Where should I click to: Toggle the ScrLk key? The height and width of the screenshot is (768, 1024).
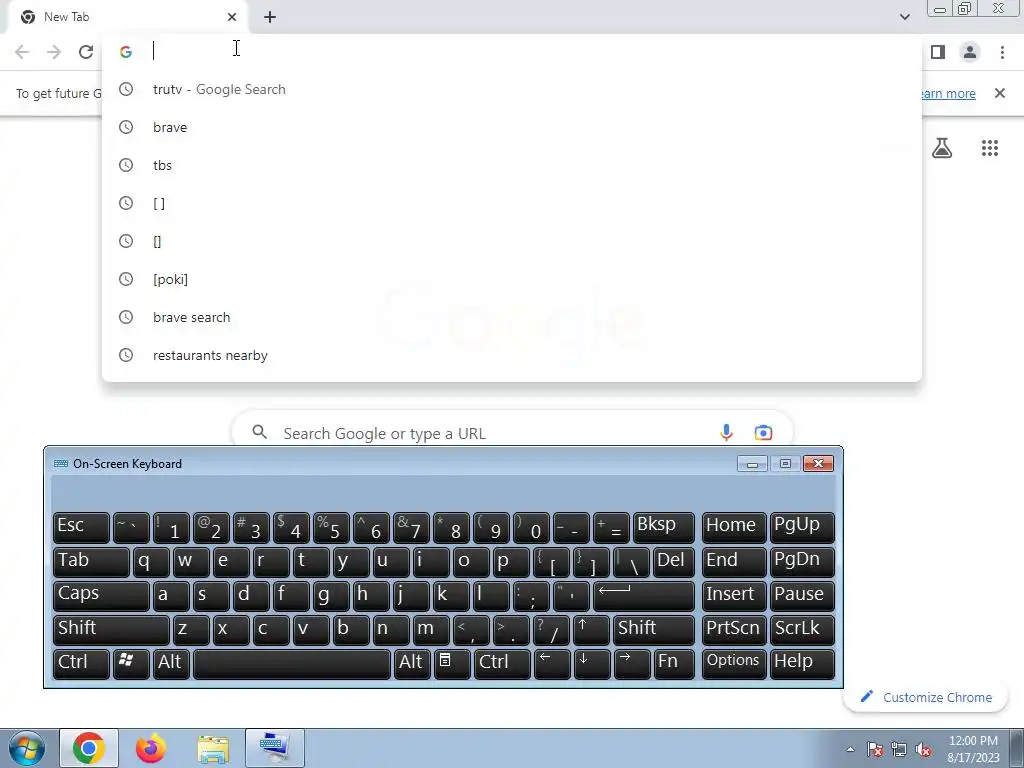[802, 629]
